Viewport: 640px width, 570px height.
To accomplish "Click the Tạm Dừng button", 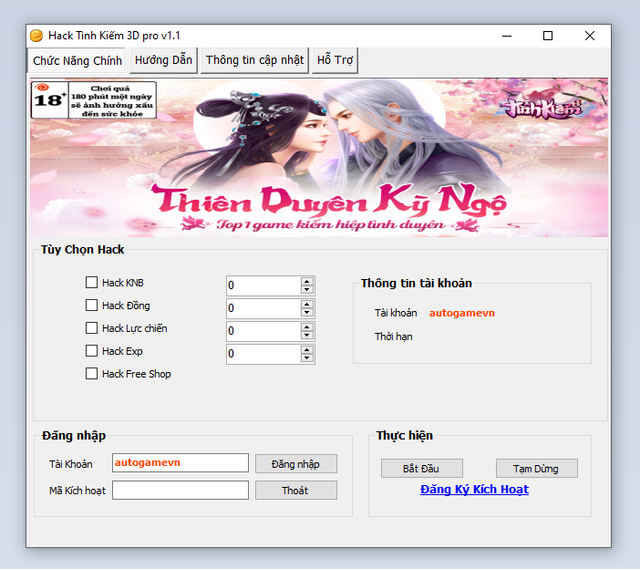I will pos(537,468).
